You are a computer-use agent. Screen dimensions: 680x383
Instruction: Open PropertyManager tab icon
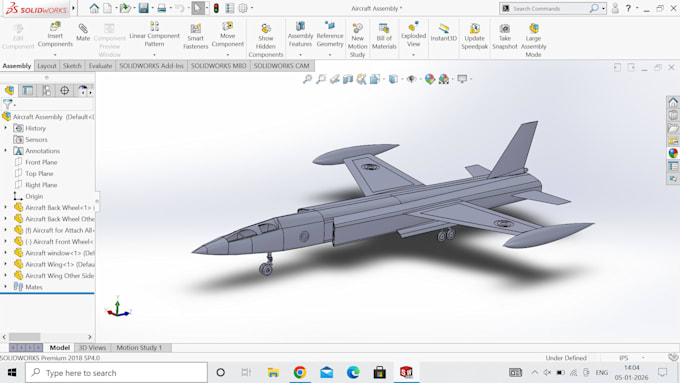(x=28, y=90)
